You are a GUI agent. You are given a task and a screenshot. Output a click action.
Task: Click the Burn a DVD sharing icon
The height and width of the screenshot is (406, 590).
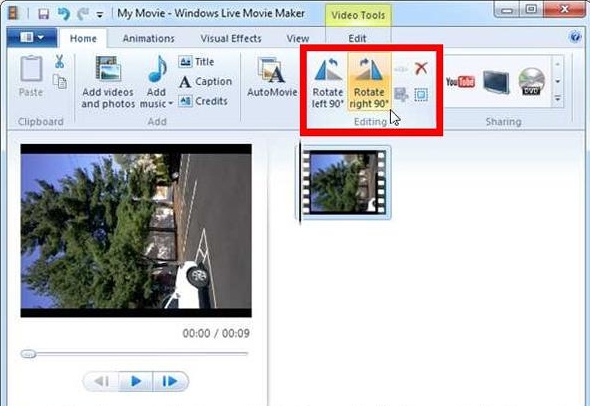(x=531, y=81)
